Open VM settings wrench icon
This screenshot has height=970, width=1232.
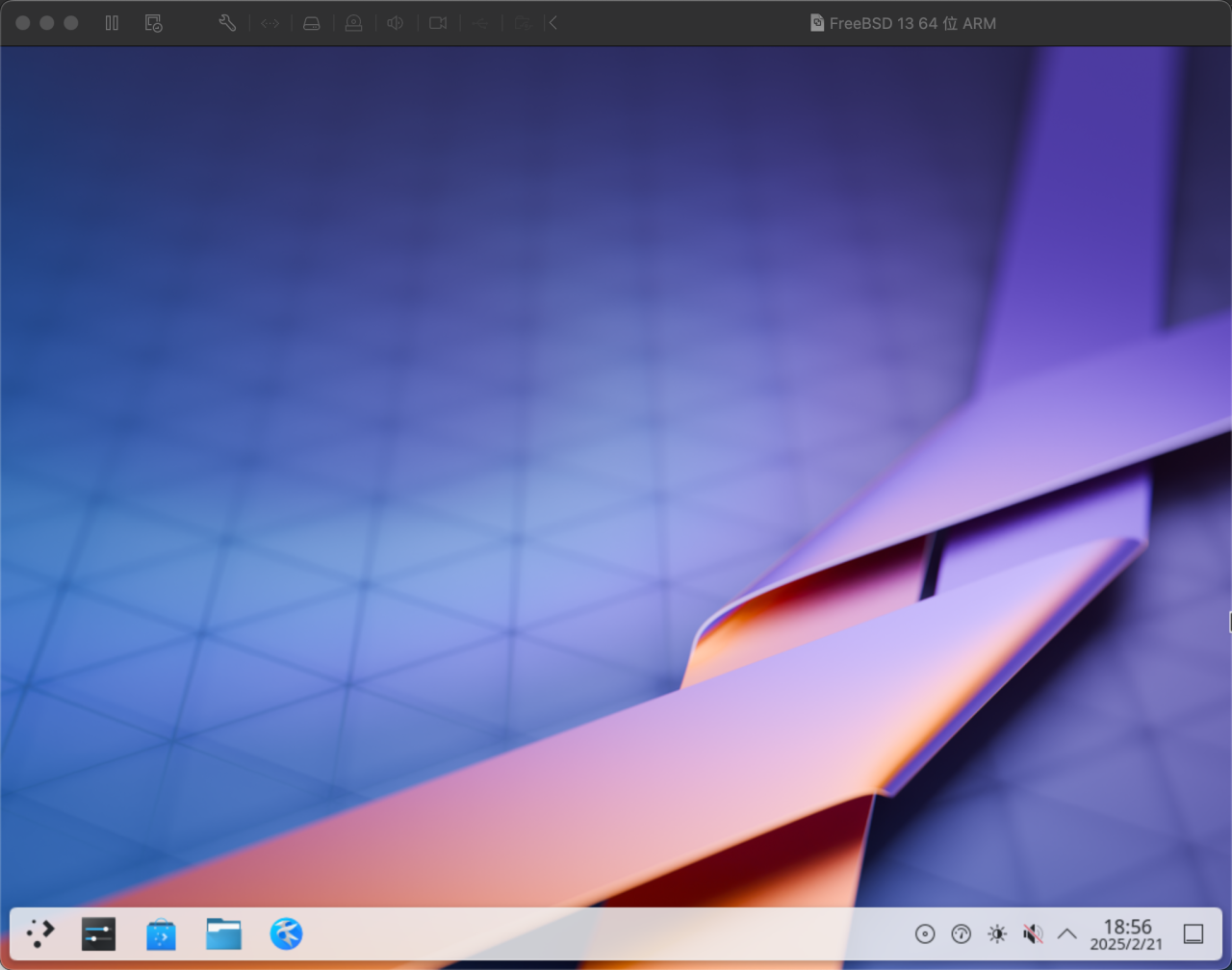click(227, 23)
